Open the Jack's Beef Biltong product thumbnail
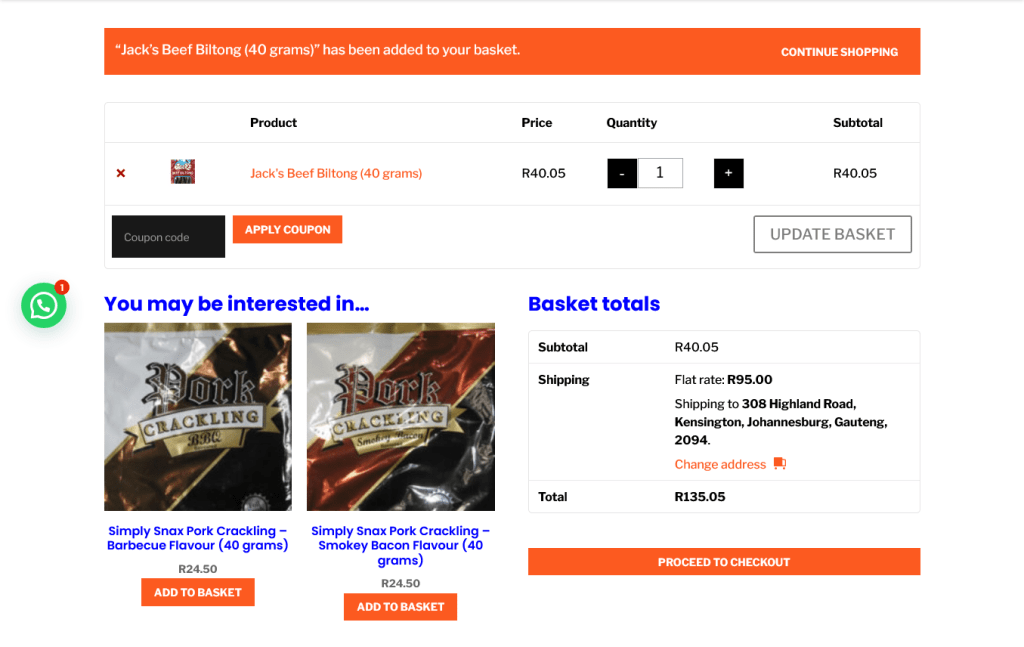Image resolution: width=1024 pixels, height=647 pixels. click(183, 172)
